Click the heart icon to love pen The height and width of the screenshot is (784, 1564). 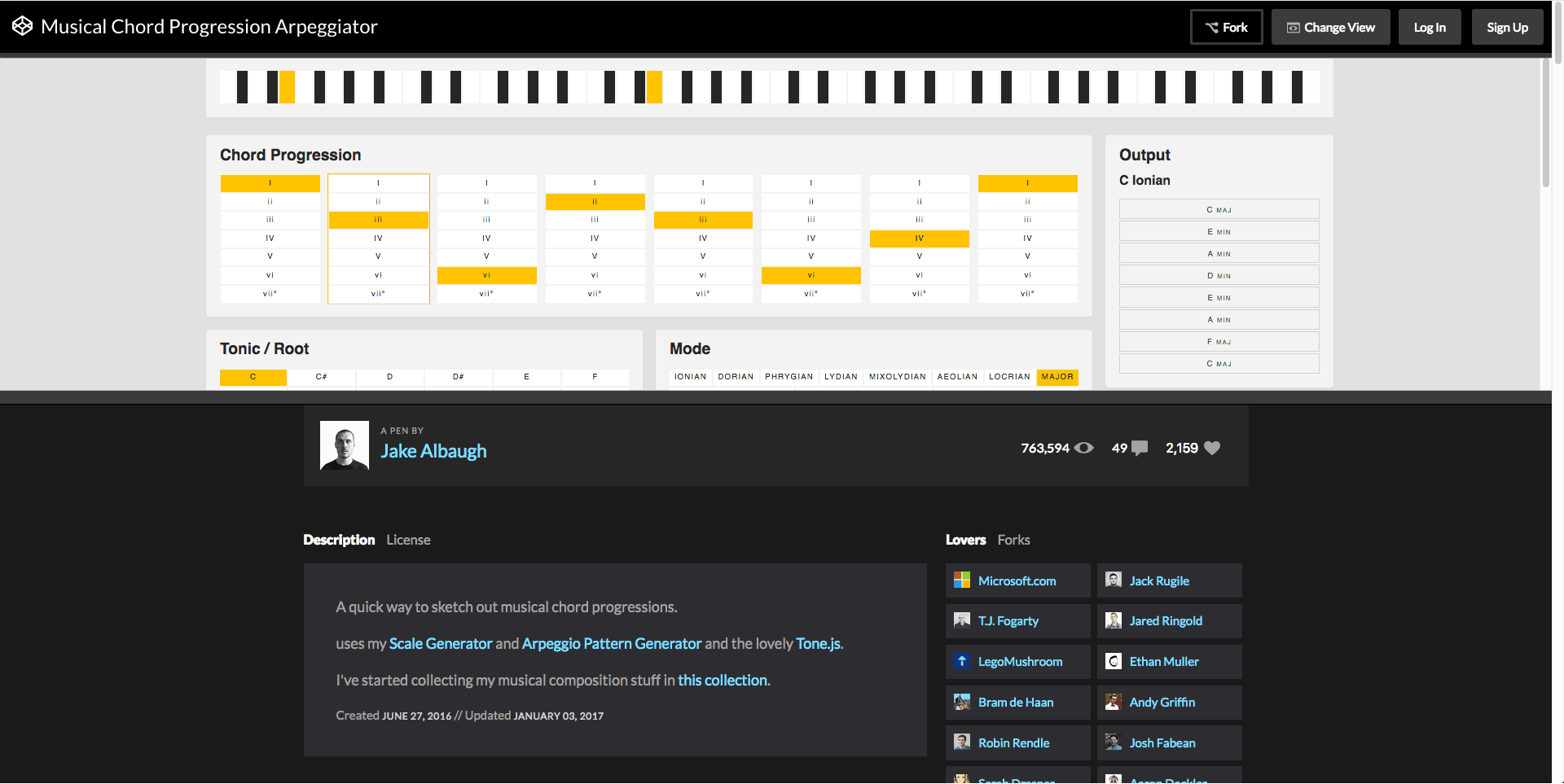tap(1212, 448)
